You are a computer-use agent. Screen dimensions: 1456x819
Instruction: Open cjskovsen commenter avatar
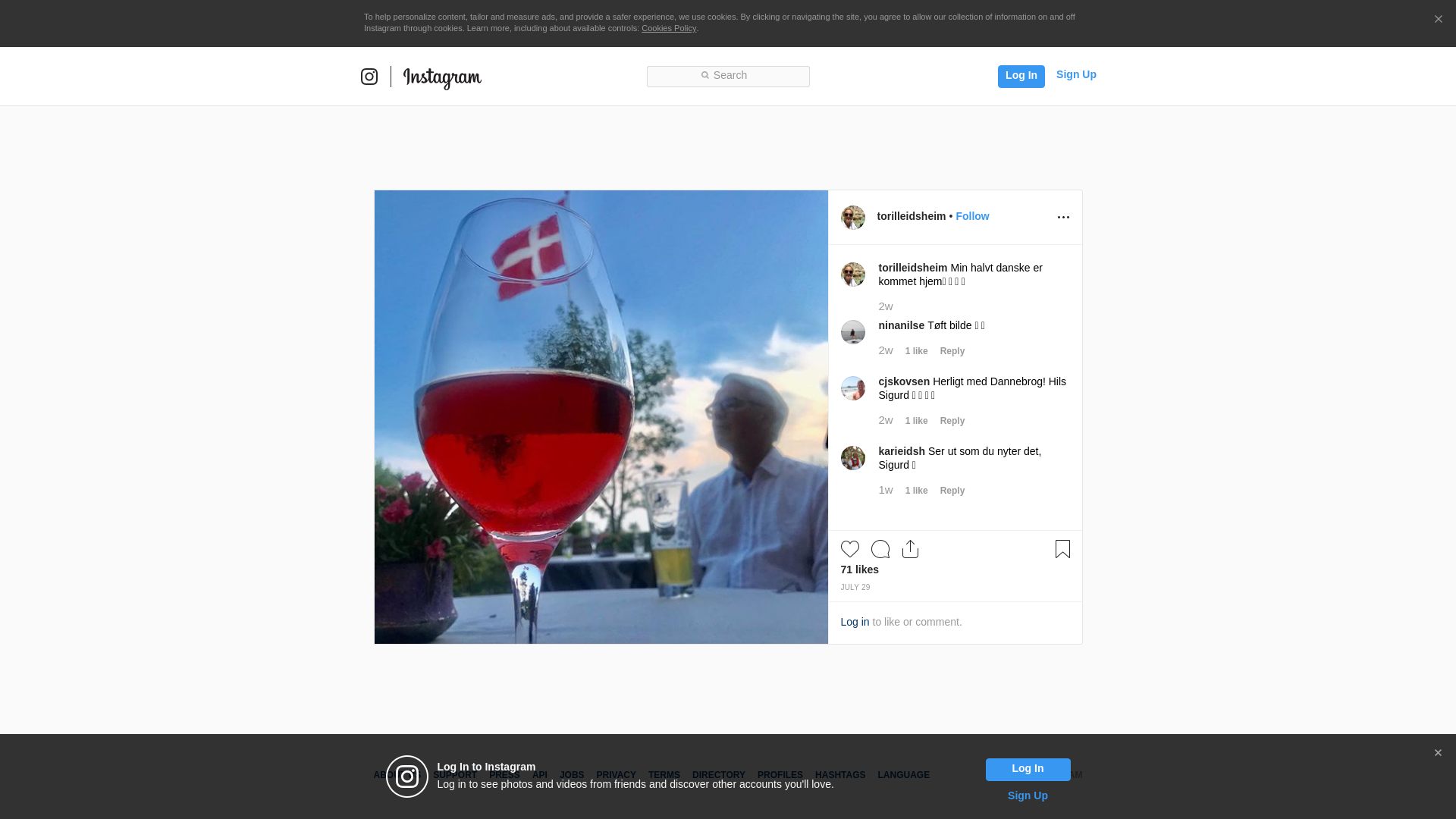coord(853,388)
